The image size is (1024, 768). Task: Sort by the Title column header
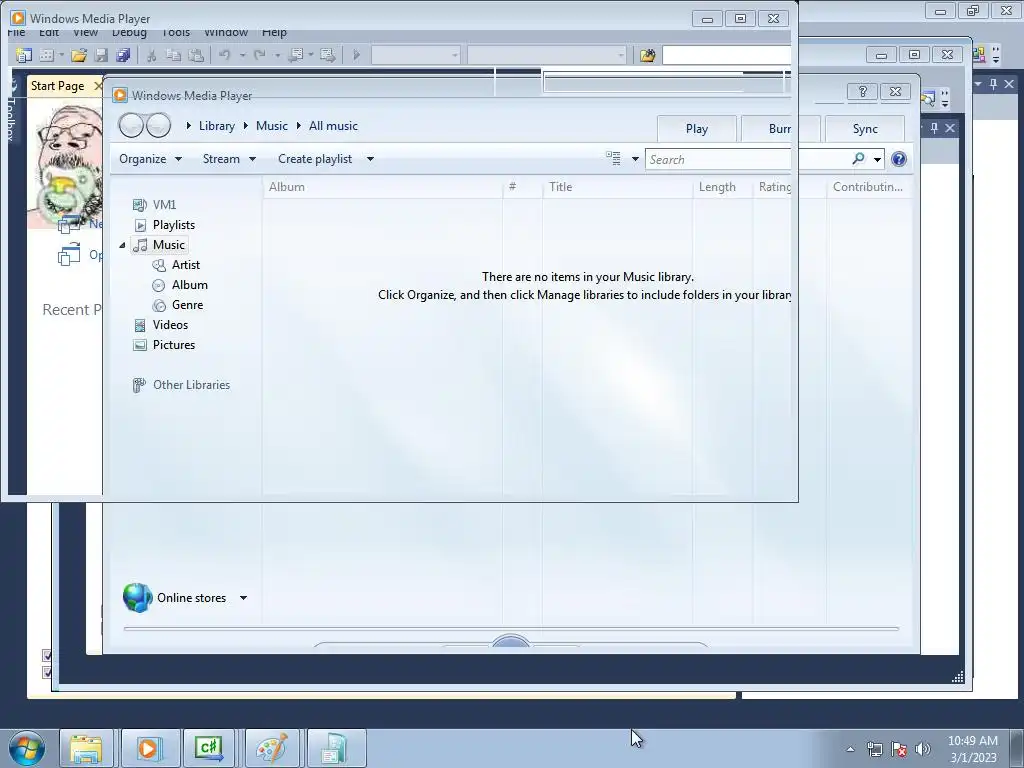point(617,187)
